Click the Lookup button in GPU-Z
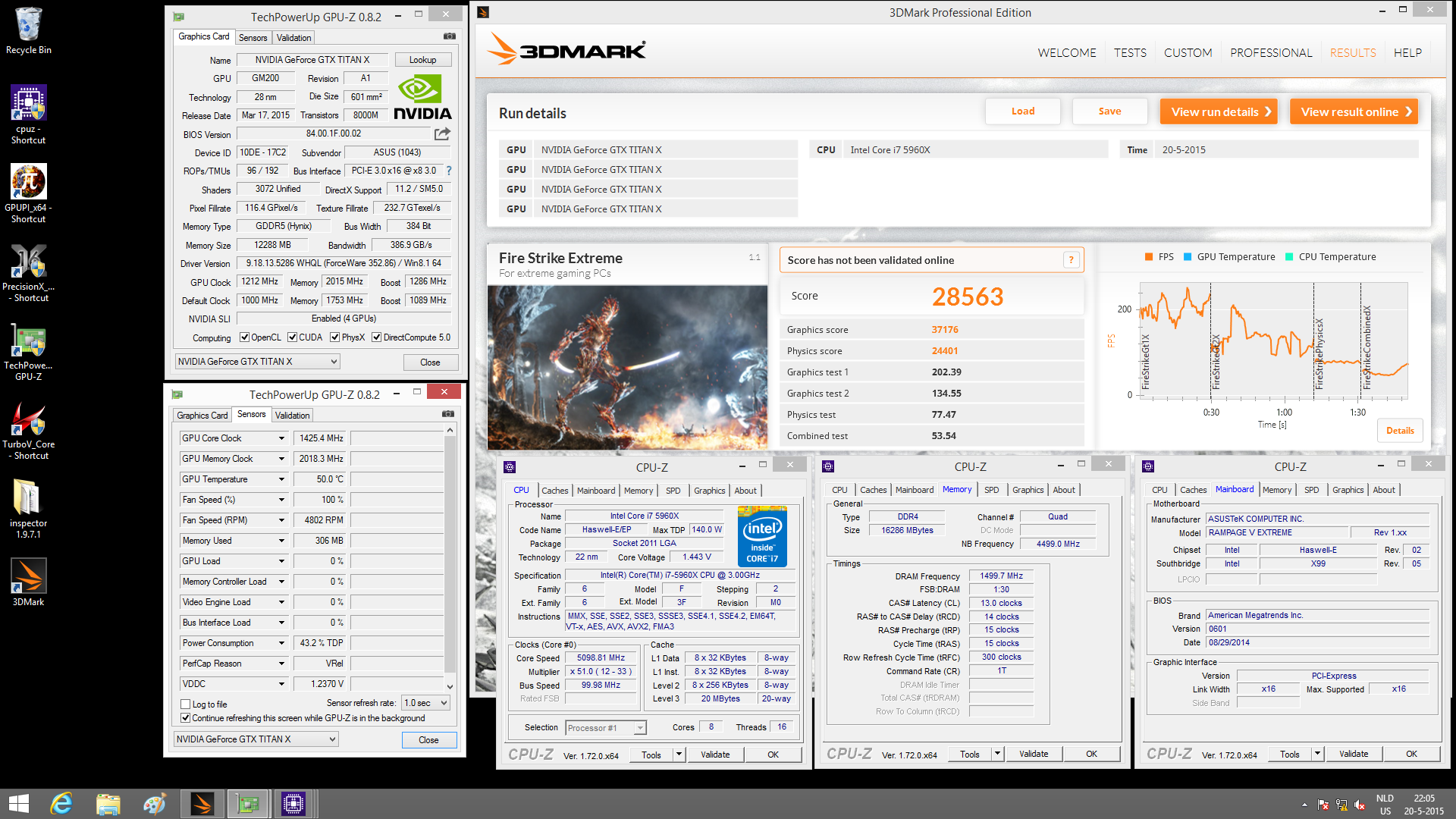Viewport: 1456px width, 819px height. click(x=422, y=60)
